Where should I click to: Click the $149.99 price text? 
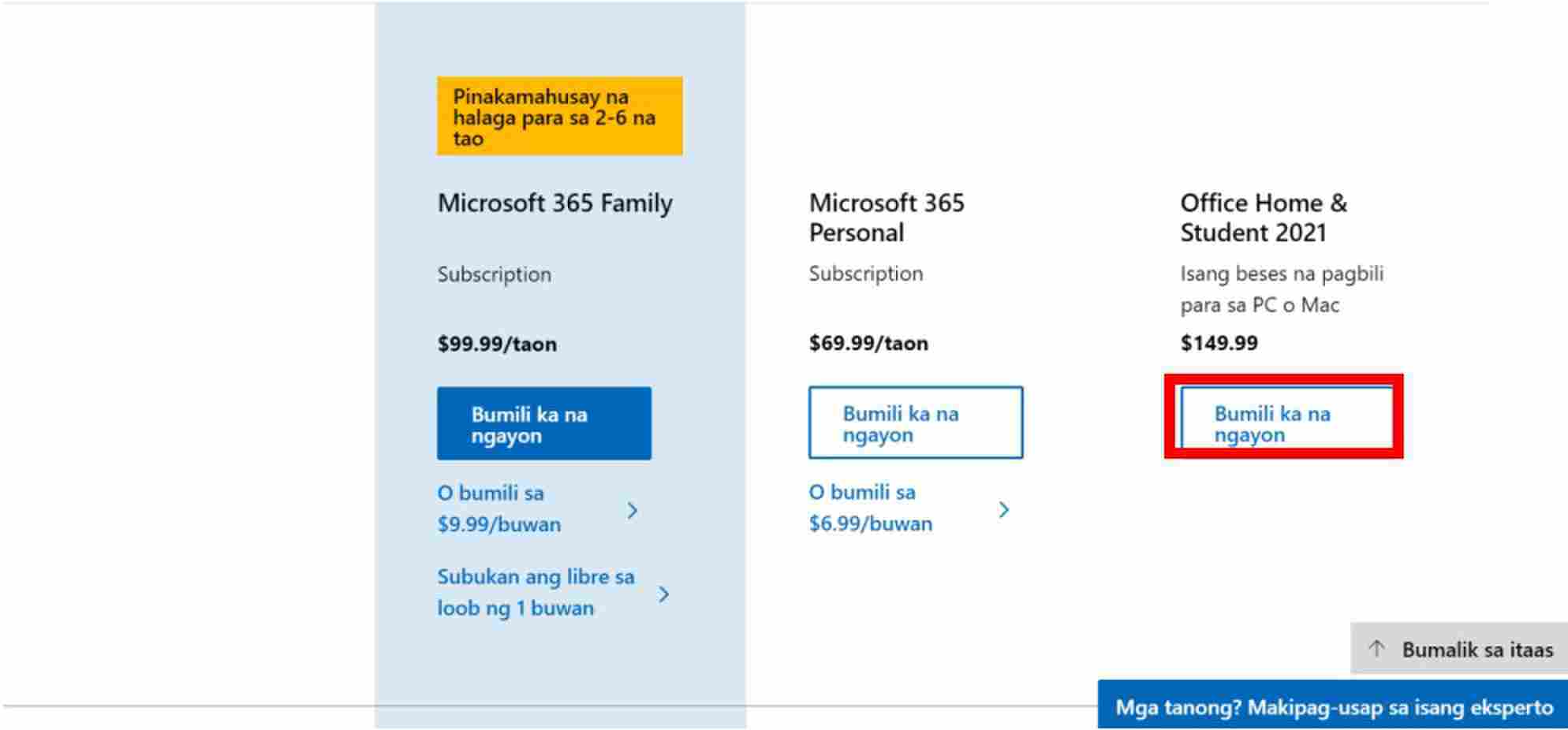[x=1219, y=343]
